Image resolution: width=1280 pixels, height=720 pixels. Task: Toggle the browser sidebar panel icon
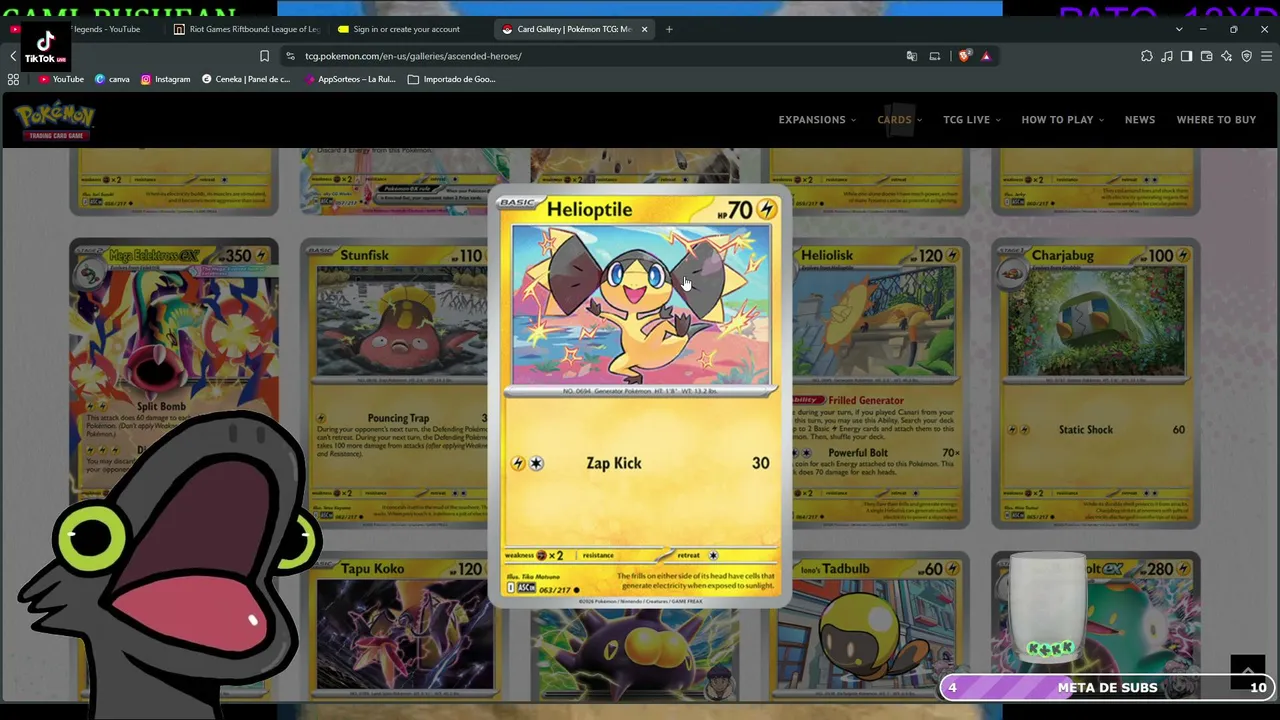click(1186, 56)
